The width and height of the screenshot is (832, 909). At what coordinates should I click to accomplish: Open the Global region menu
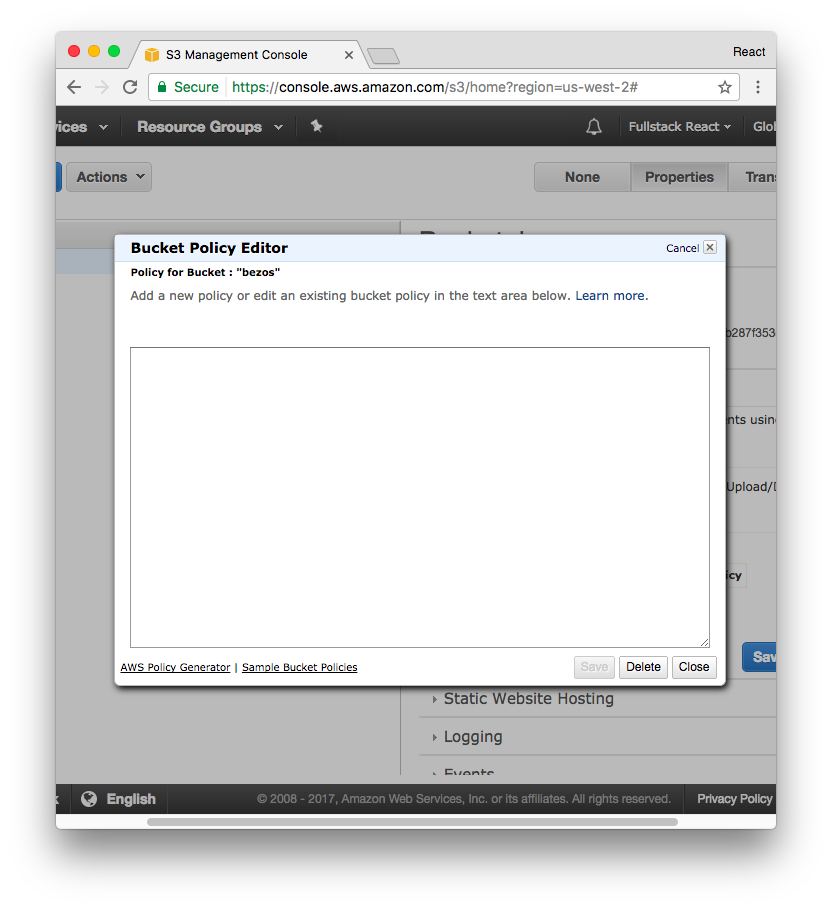pos(764,126)
